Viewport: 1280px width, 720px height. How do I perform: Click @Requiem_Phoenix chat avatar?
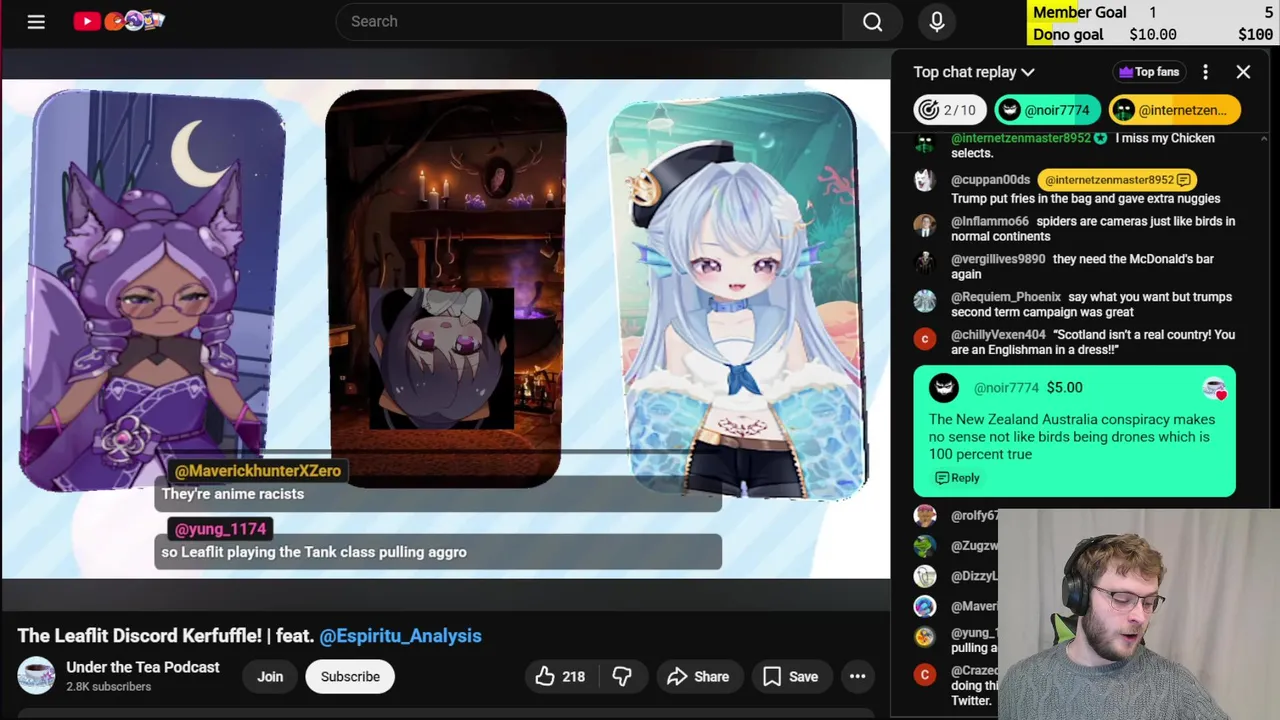click(x=924, y=300)
